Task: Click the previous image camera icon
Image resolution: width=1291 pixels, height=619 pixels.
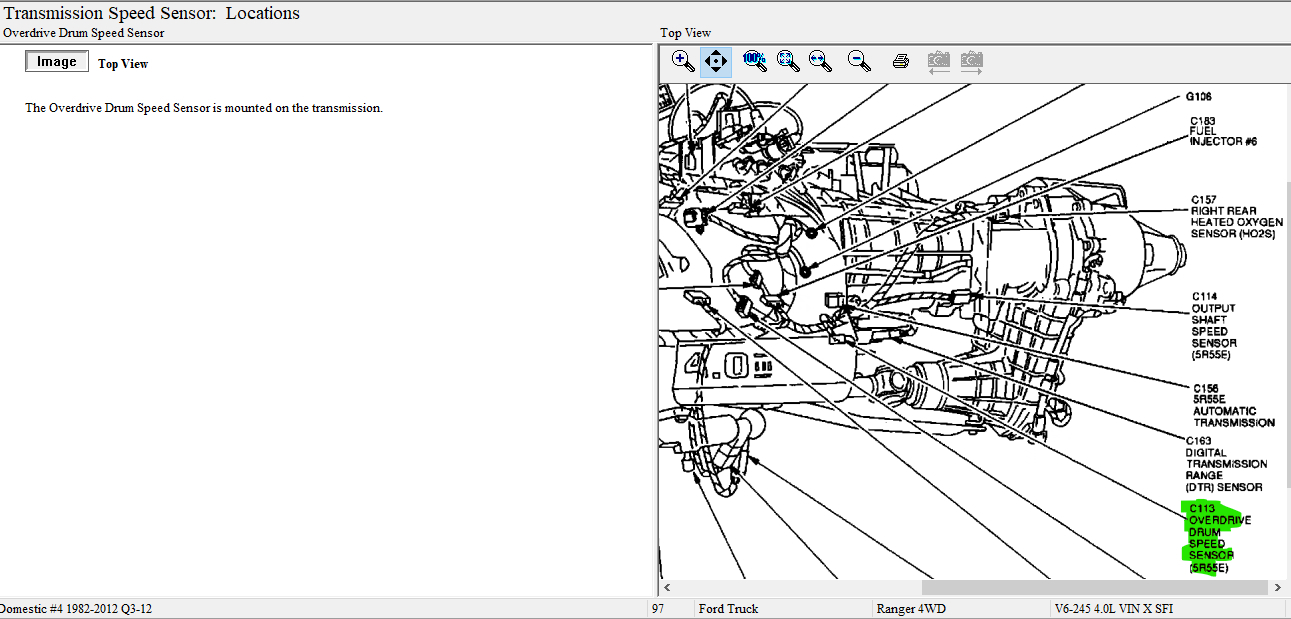Action: pyautogui.click(x=938, y=61)
